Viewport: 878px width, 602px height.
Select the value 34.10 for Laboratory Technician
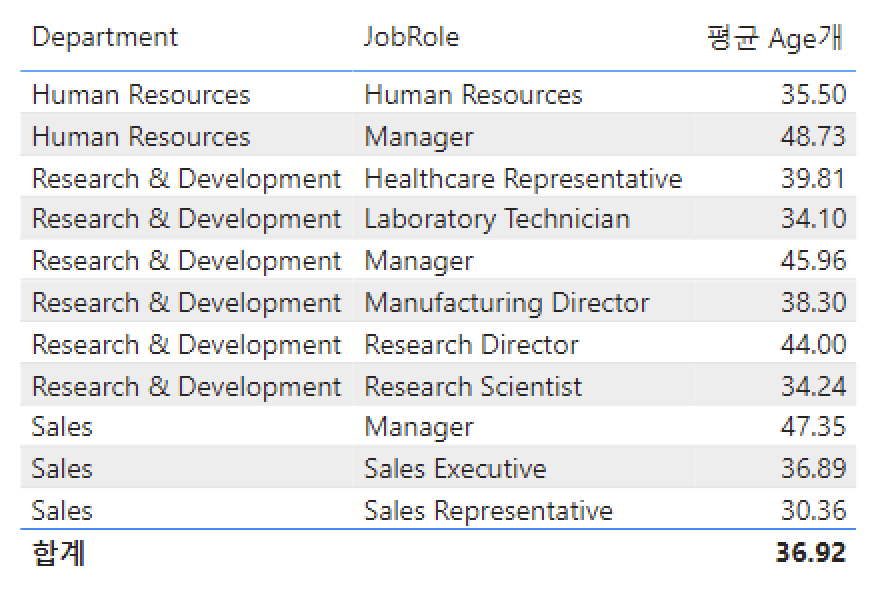pyautogui.click(x=812, y=220)
